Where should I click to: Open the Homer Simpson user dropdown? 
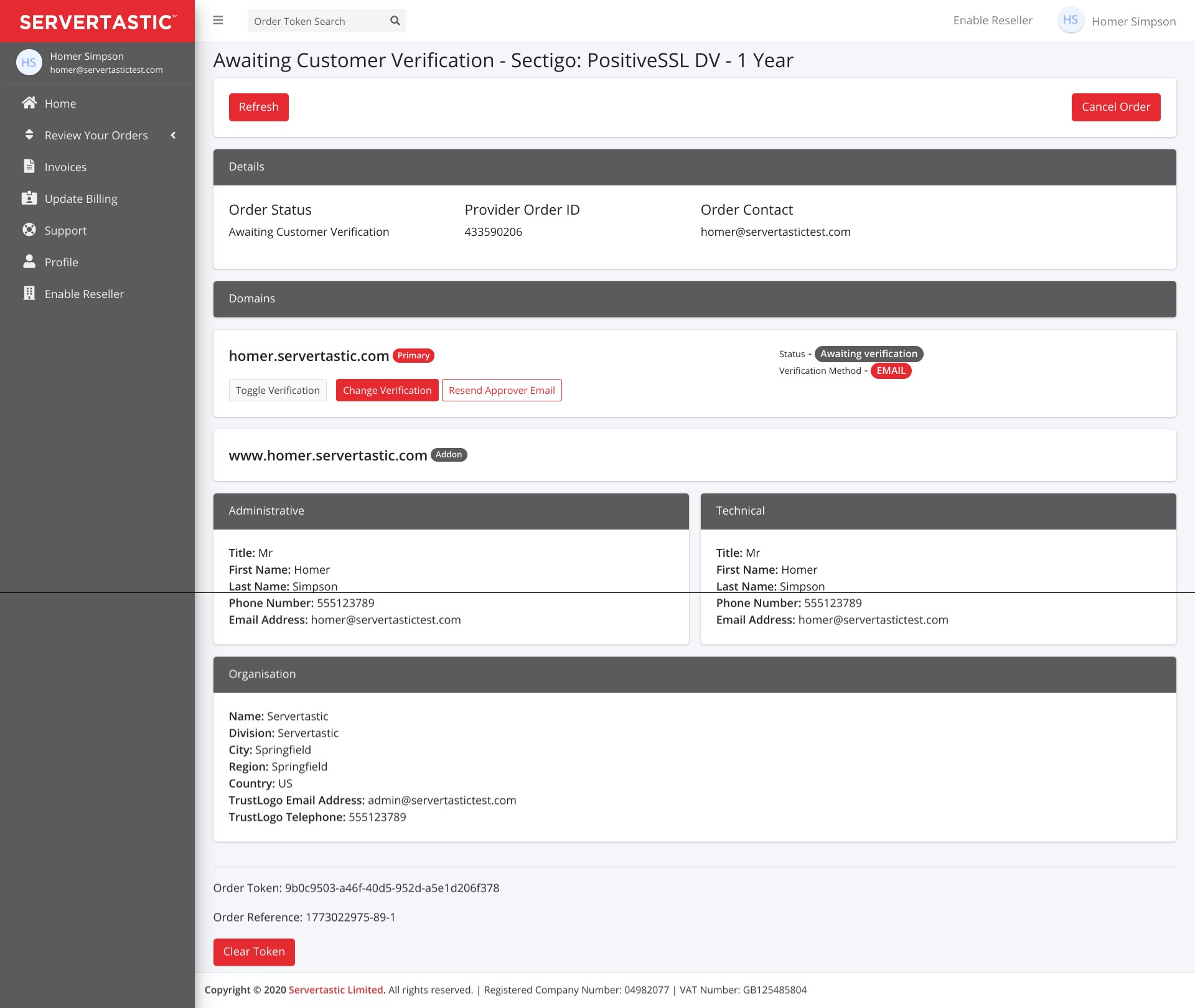click(1133, 22)
